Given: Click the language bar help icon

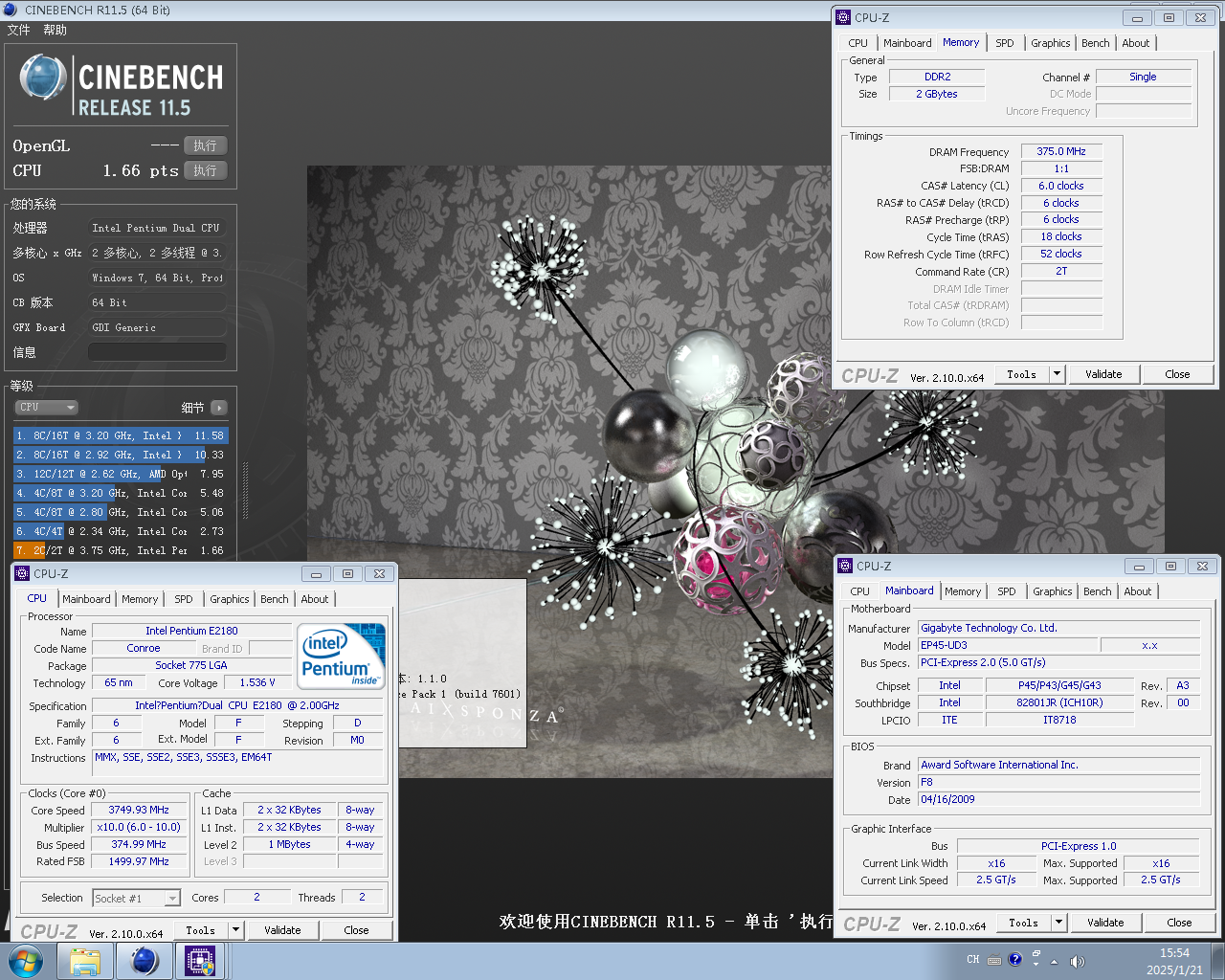Looking at the screenshot, I should click(x=1015, y=958).
